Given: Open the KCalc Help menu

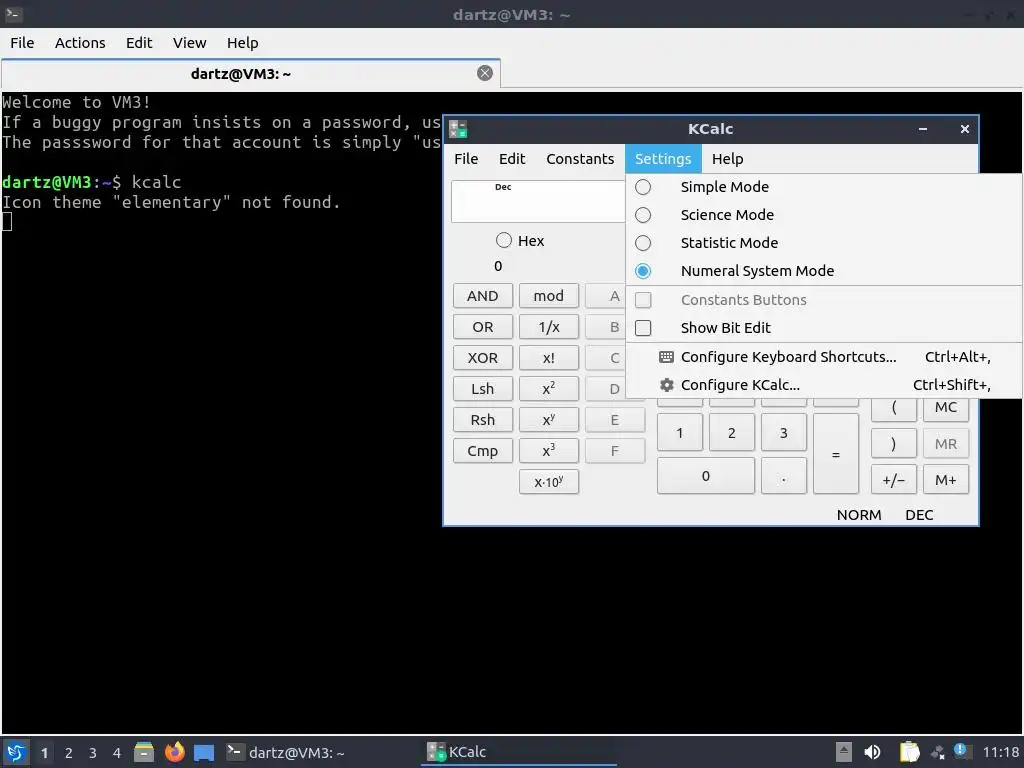Looking at the screenshot, I should tap(728, 159).
